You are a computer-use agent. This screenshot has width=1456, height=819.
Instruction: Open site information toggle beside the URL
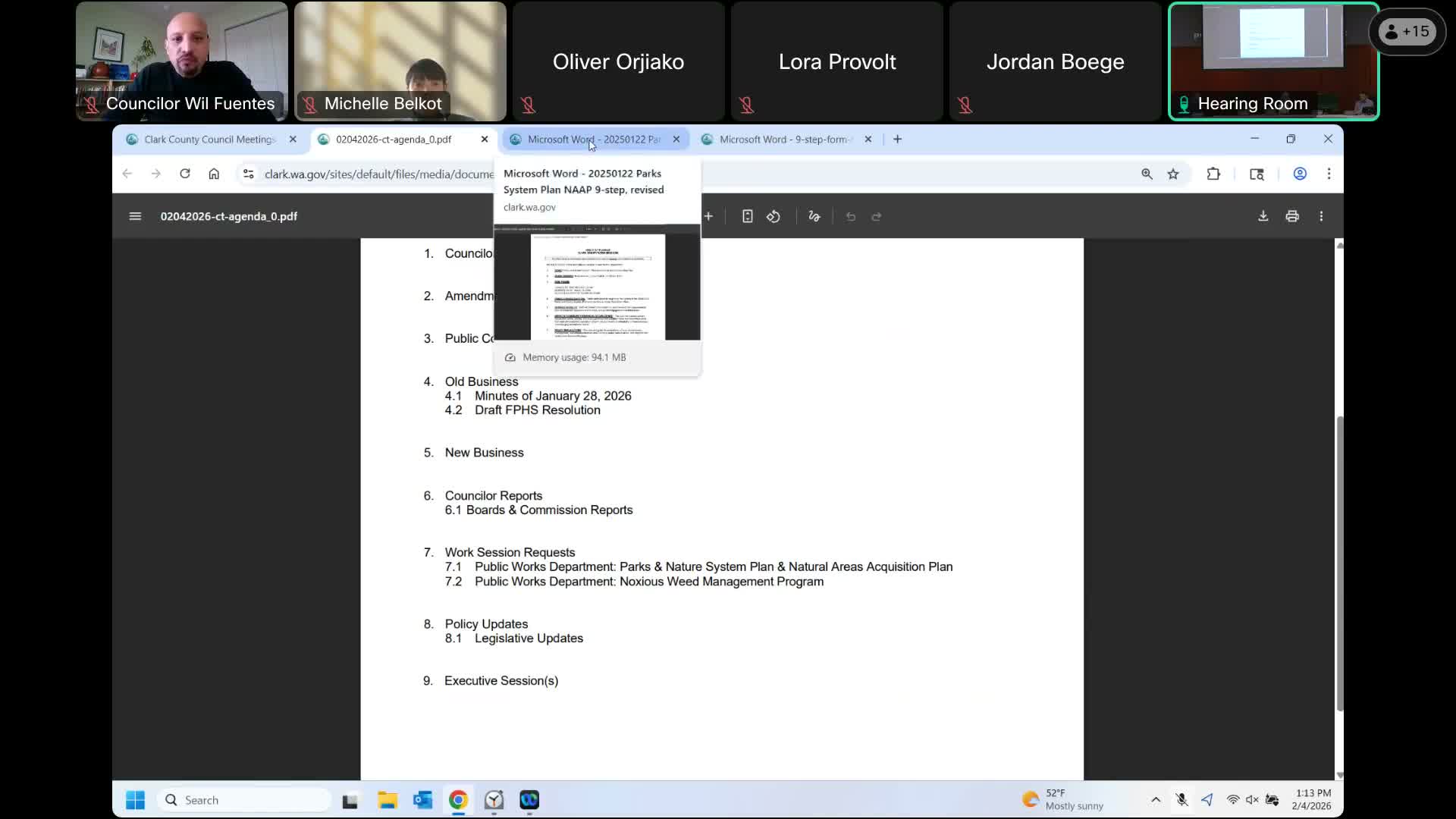[248, 174]
